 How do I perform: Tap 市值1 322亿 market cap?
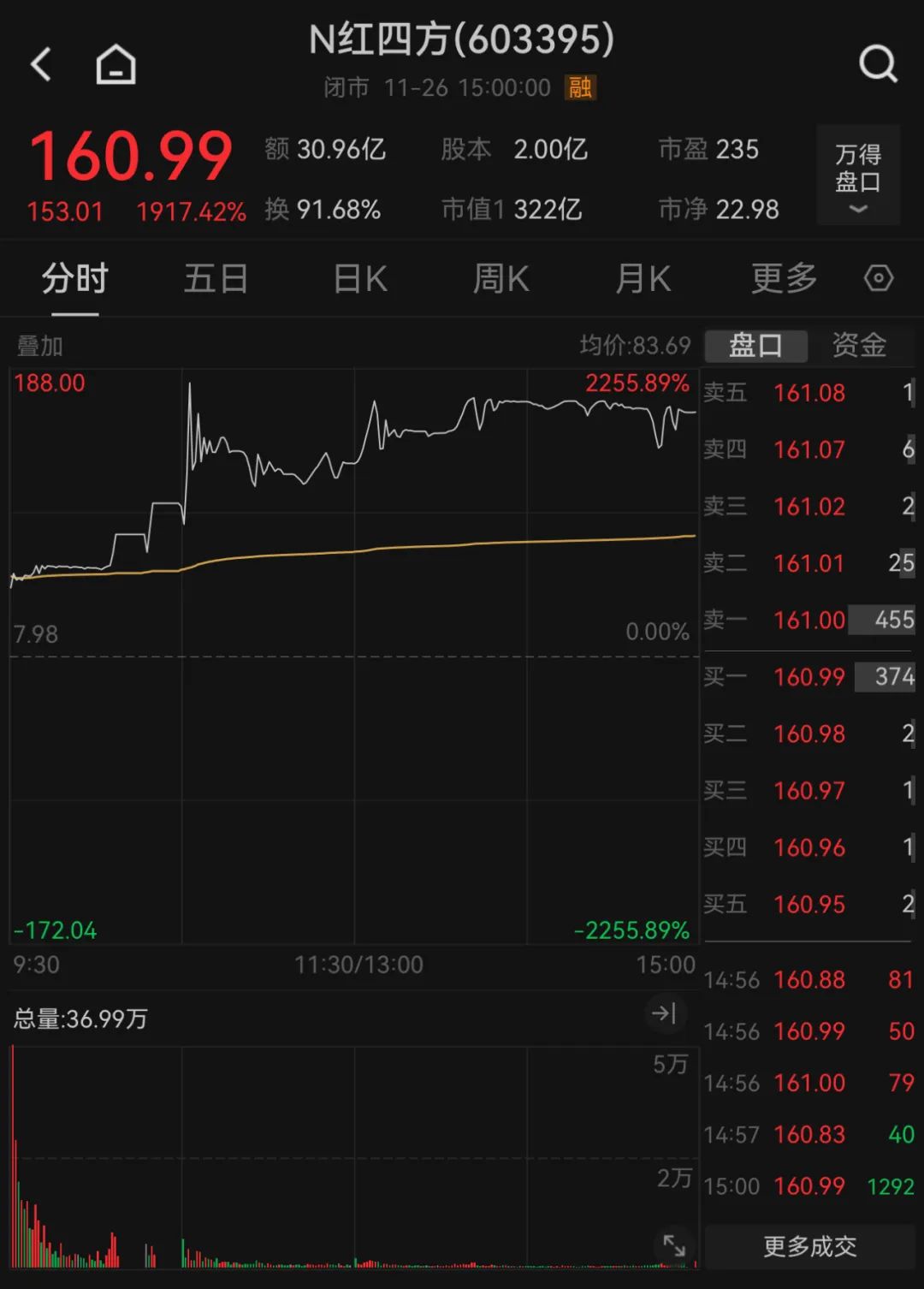[x=512, y=209]
